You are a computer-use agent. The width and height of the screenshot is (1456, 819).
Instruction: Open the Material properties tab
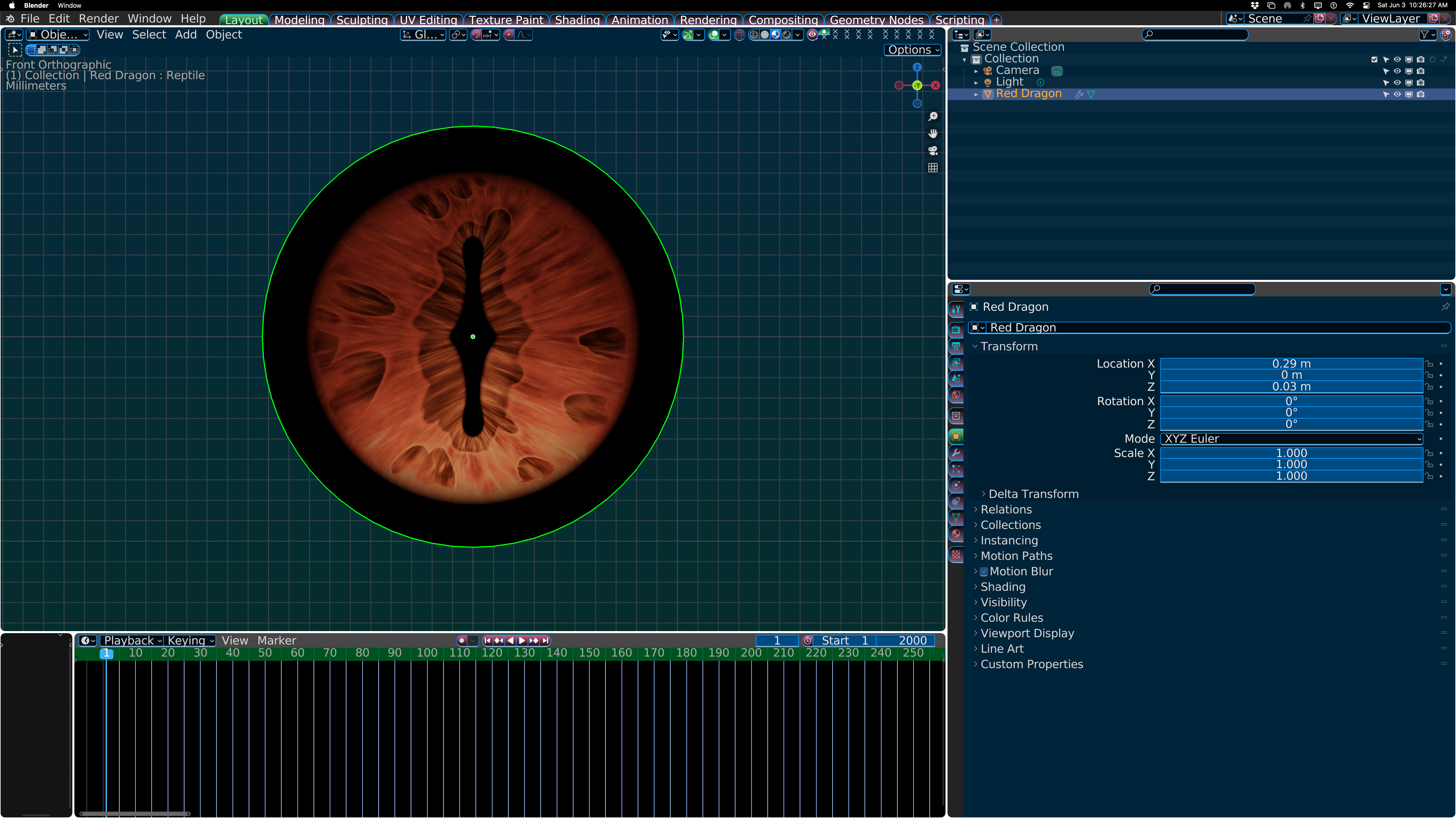tap(956, 533)
